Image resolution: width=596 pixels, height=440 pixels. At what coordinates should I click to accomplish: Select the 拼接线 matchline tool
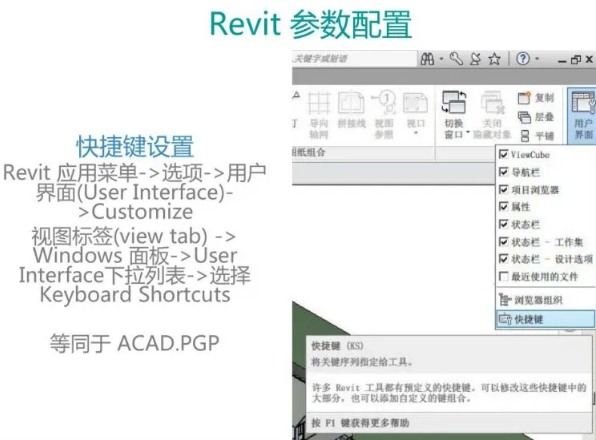(x=351, y=110)
